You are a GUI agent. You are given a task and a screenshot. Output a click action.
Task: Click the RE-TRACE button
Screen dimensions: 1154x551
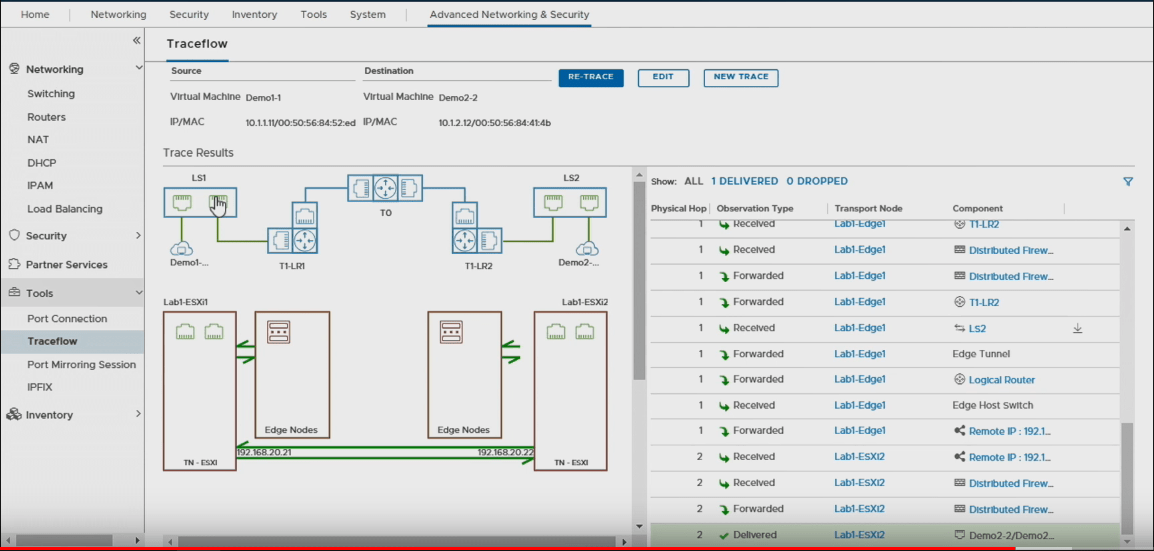click(x=590, y=77)
